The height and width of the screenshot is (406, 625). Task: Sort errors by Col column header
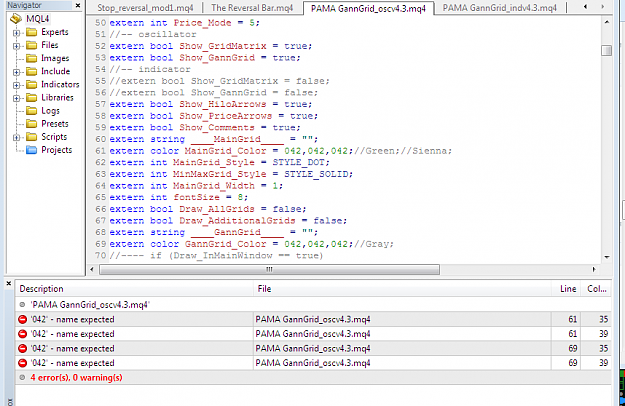pyautogui.click(x=596, y=289)
